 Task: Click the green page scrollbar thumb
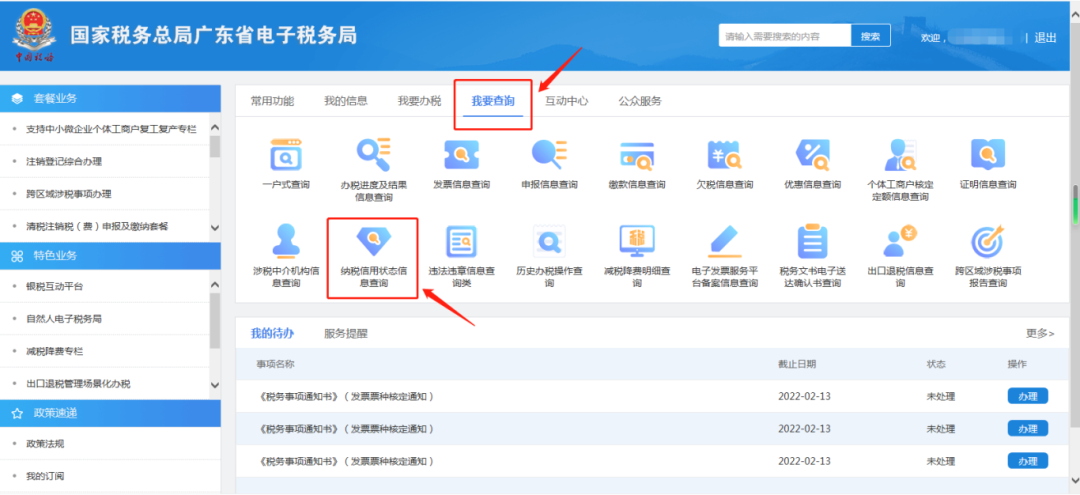pyautogui.click(x=1075, y=204)
